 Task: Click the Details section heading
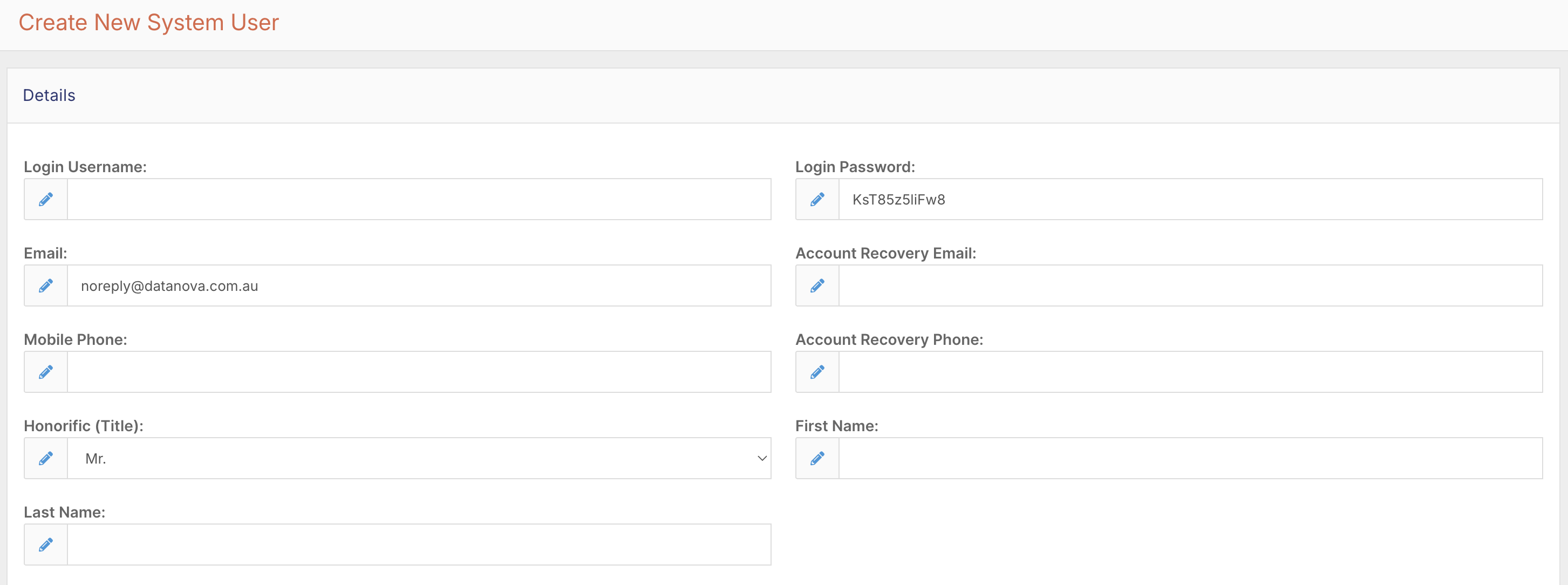tap(49, 96)
